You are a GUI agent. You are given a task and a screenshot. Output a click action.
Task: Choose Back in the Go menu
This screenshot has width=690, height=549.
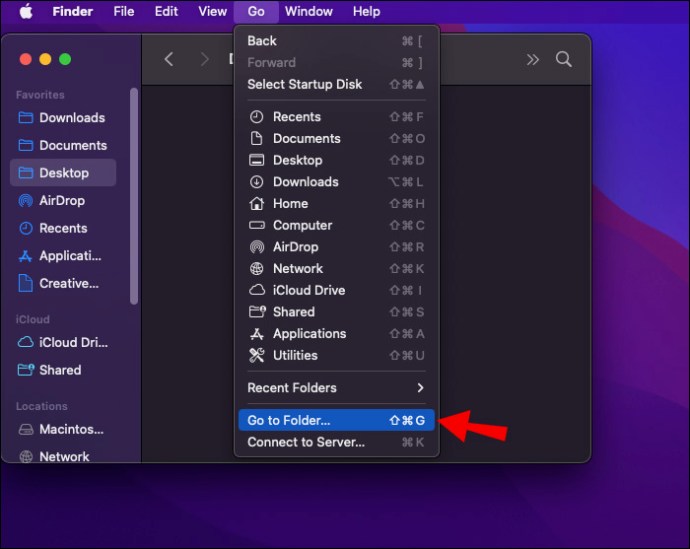click(337, 41)
